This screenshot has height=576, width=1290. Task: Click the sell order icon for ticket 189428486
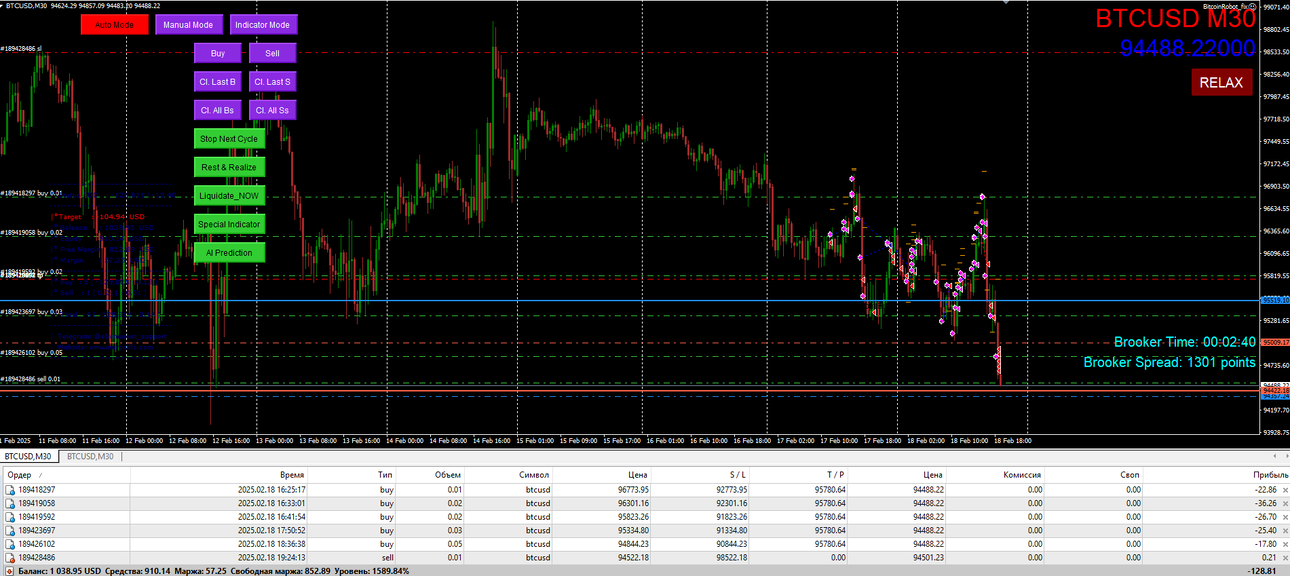click(x=10, y=558)
